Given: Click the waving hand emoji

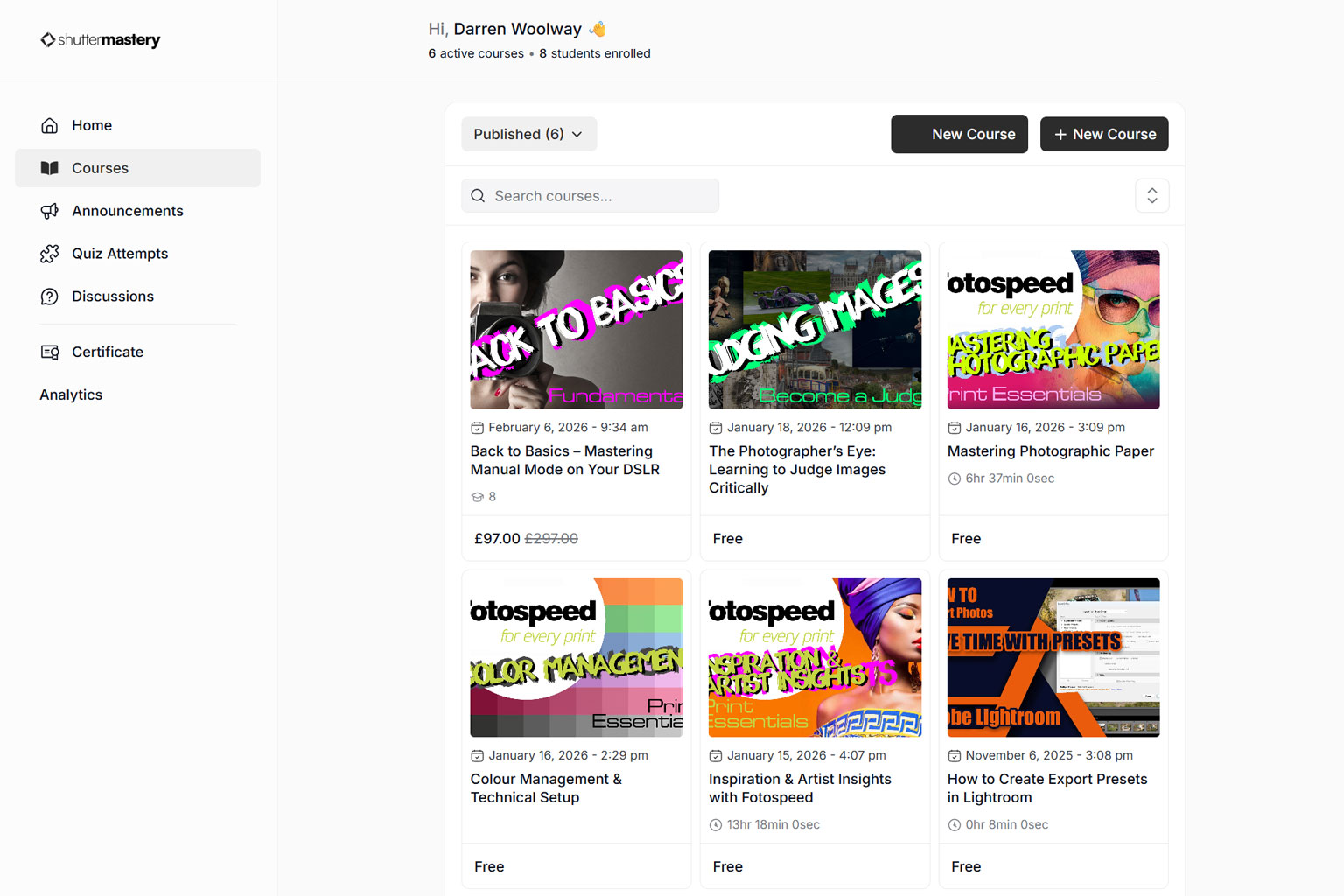Looking at the screenshot, I should point(598,29).
